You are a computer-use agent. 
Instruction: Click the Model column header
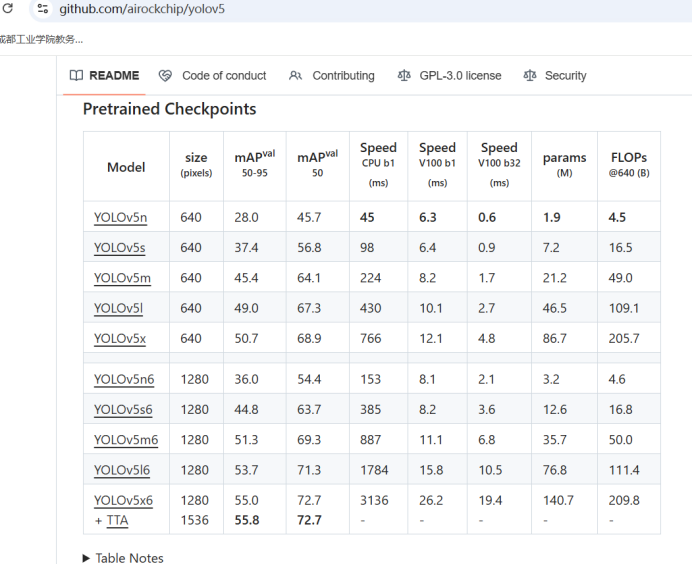(126, 167)
